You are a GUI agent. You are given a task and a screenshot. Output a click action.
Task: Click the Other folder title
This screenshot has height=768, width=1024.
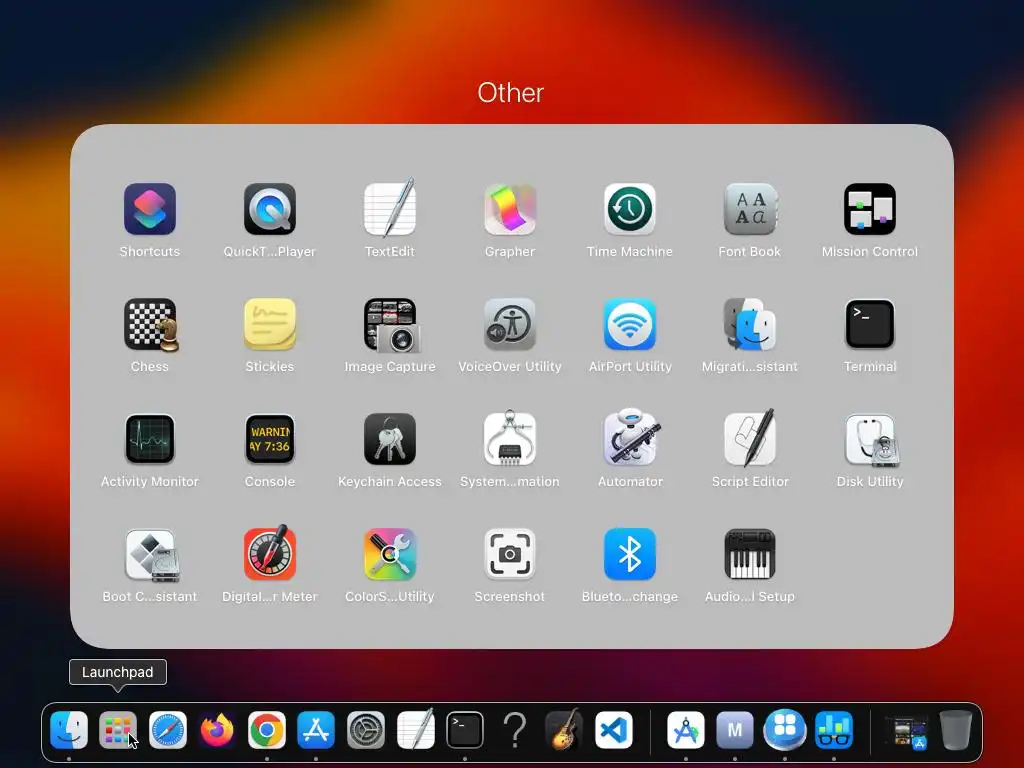510,93
